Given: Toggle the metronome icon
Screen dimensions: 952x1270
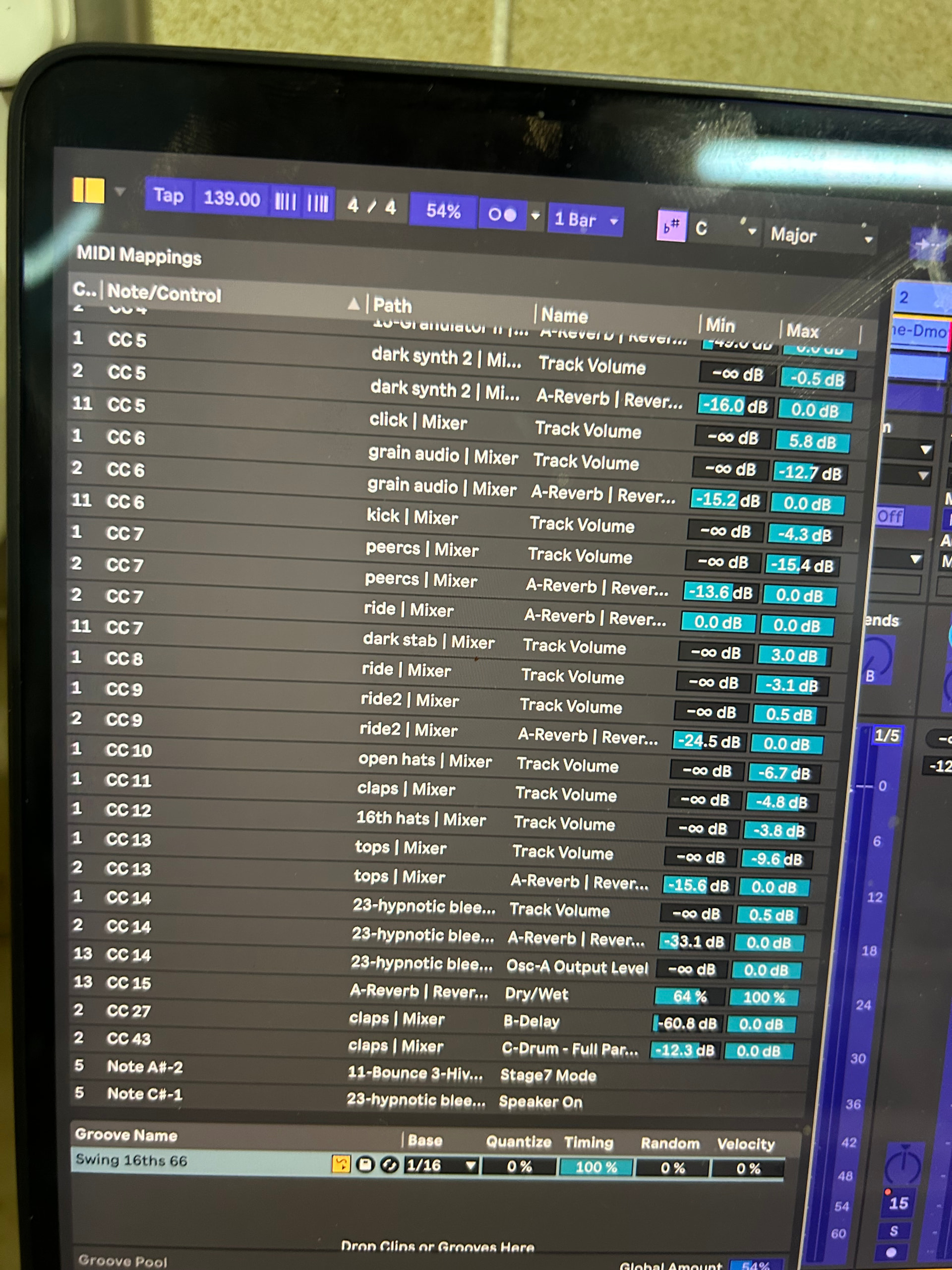Looking at the screenshot, I should [502, 215].
